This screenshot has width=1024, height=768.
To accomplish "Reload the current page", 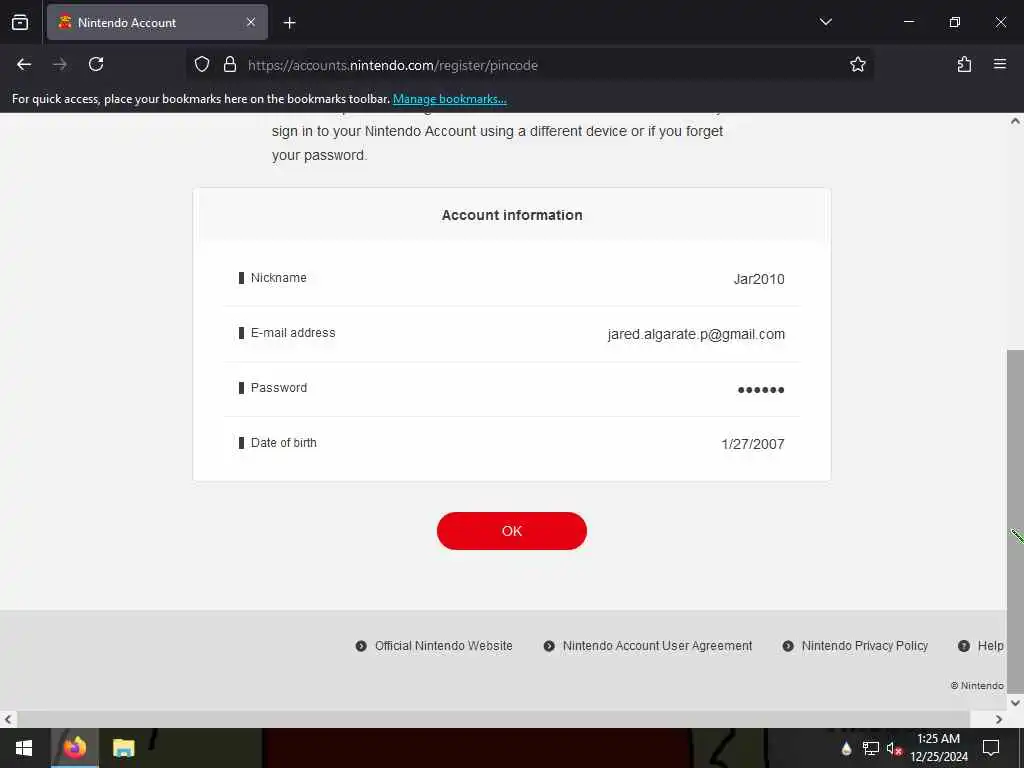I will 96,64.
